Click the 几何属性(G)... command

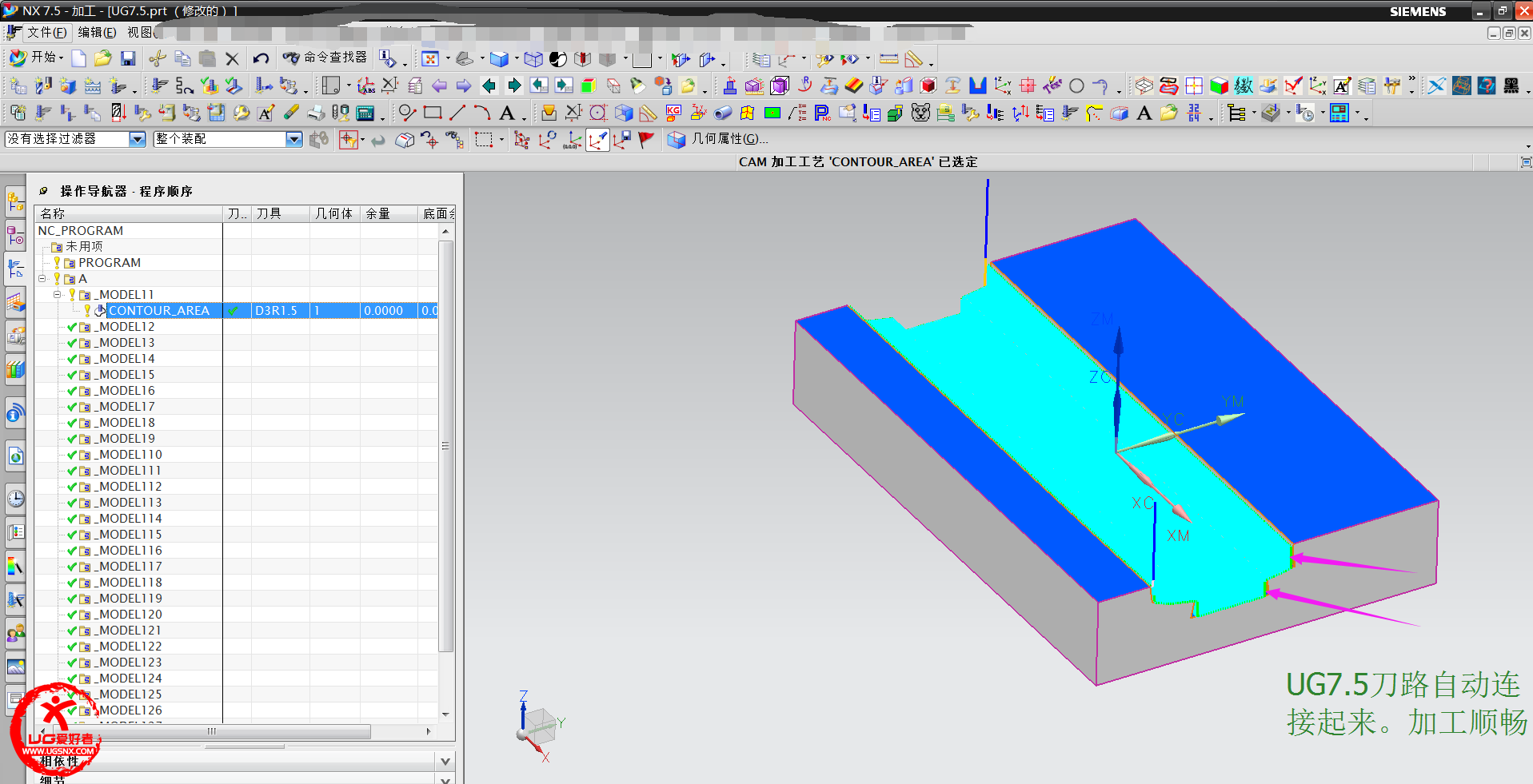[x=718, y=139]
